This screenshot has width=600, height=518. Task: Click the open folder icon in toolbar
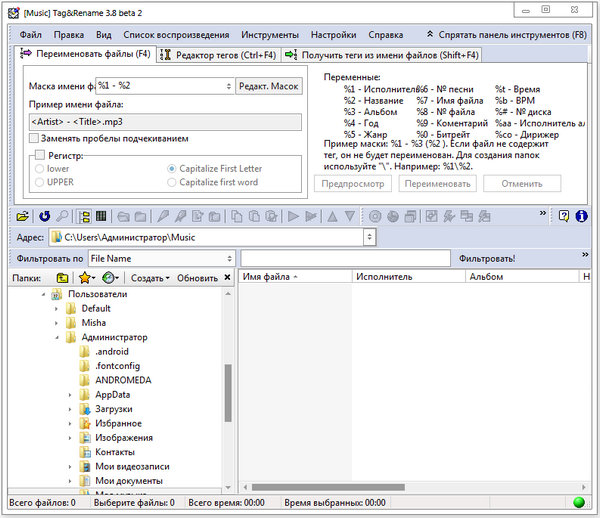(21, 216)
